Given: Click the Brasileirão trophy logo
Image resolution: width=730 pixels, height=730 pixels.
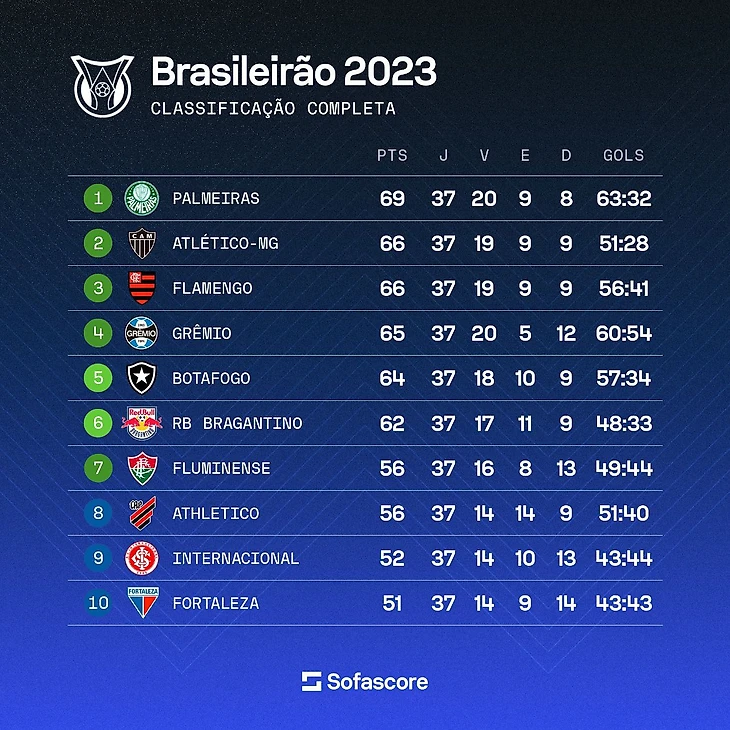Looking at the screenshot, I should [102, 84].
